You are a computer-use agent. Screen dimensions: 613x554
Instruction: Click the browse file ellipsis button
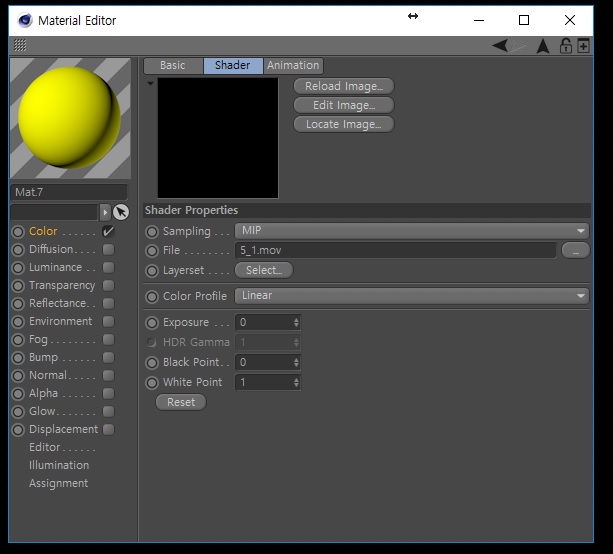575,251
